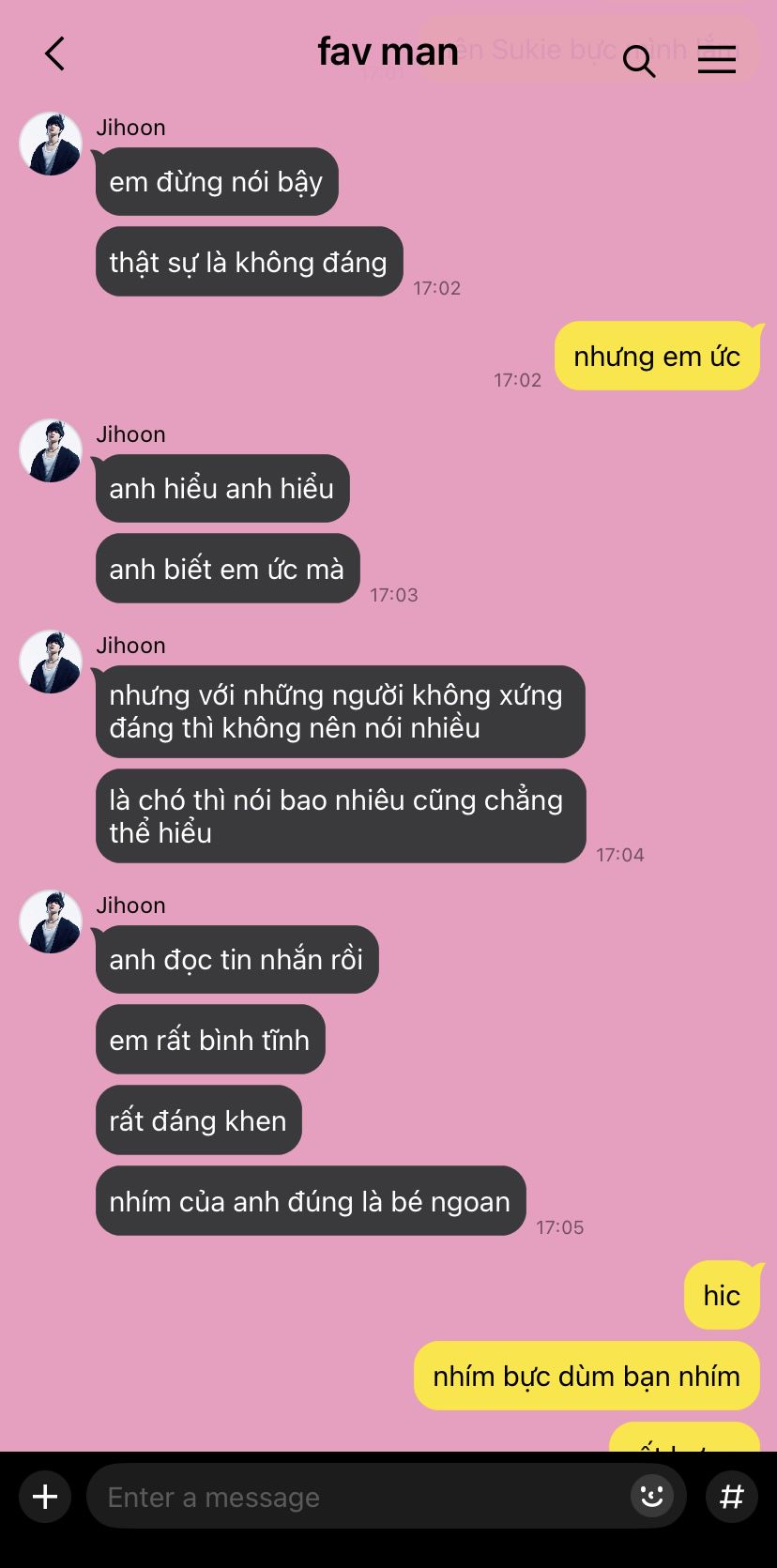Tap the 'nhím bực dùm bạn nhím' bubble
The width and height of the screenshot is (777, 1568).
pyautogui.click(x=587, y=1376)
